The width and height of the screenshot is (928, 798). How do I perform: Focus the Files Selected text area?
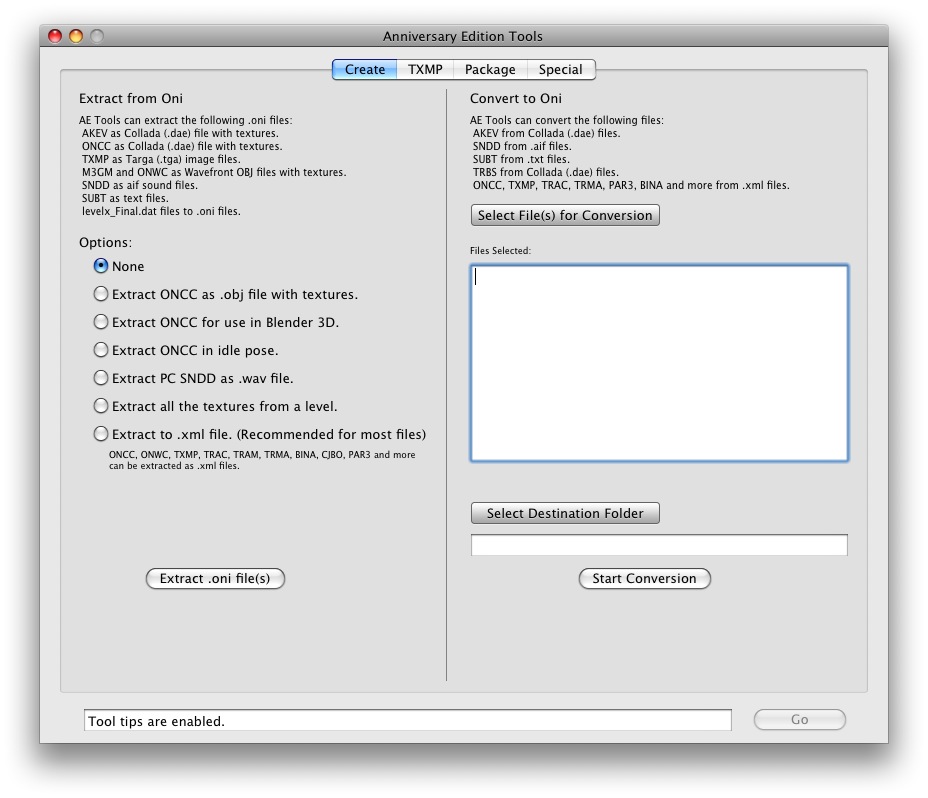[659, 363]
